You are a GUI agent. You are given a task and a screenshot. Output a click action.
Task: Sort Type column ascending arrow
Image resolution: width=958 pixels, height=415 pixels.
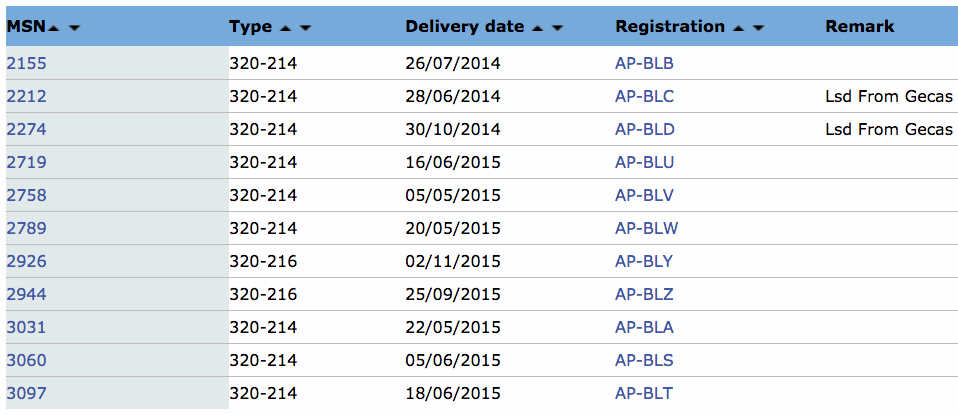285,28
